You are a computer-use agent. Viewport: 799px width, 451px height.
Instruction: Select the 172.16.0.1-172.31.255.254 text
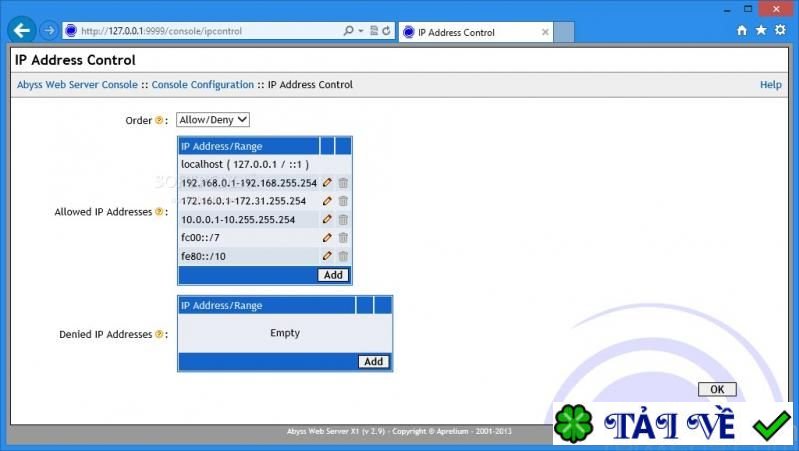(x=244, y=201)
